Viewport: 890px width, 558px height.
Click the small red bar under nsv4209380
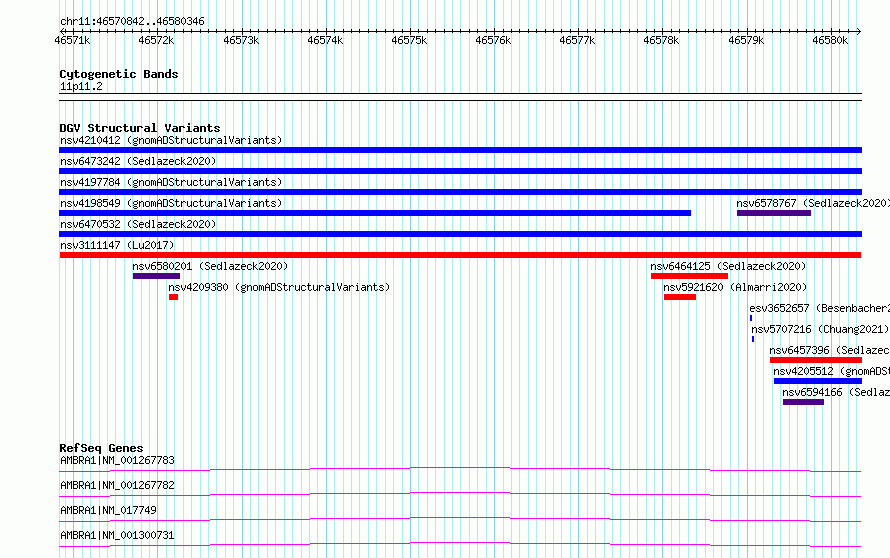click(x=173, y=297)
